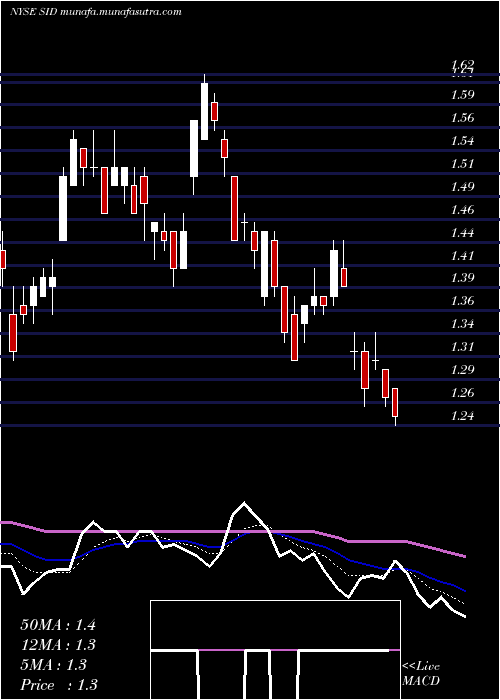Screen dimensions: 500x700
Task: Click the 1.51 price axis label
Action: (x=462, y=164)
